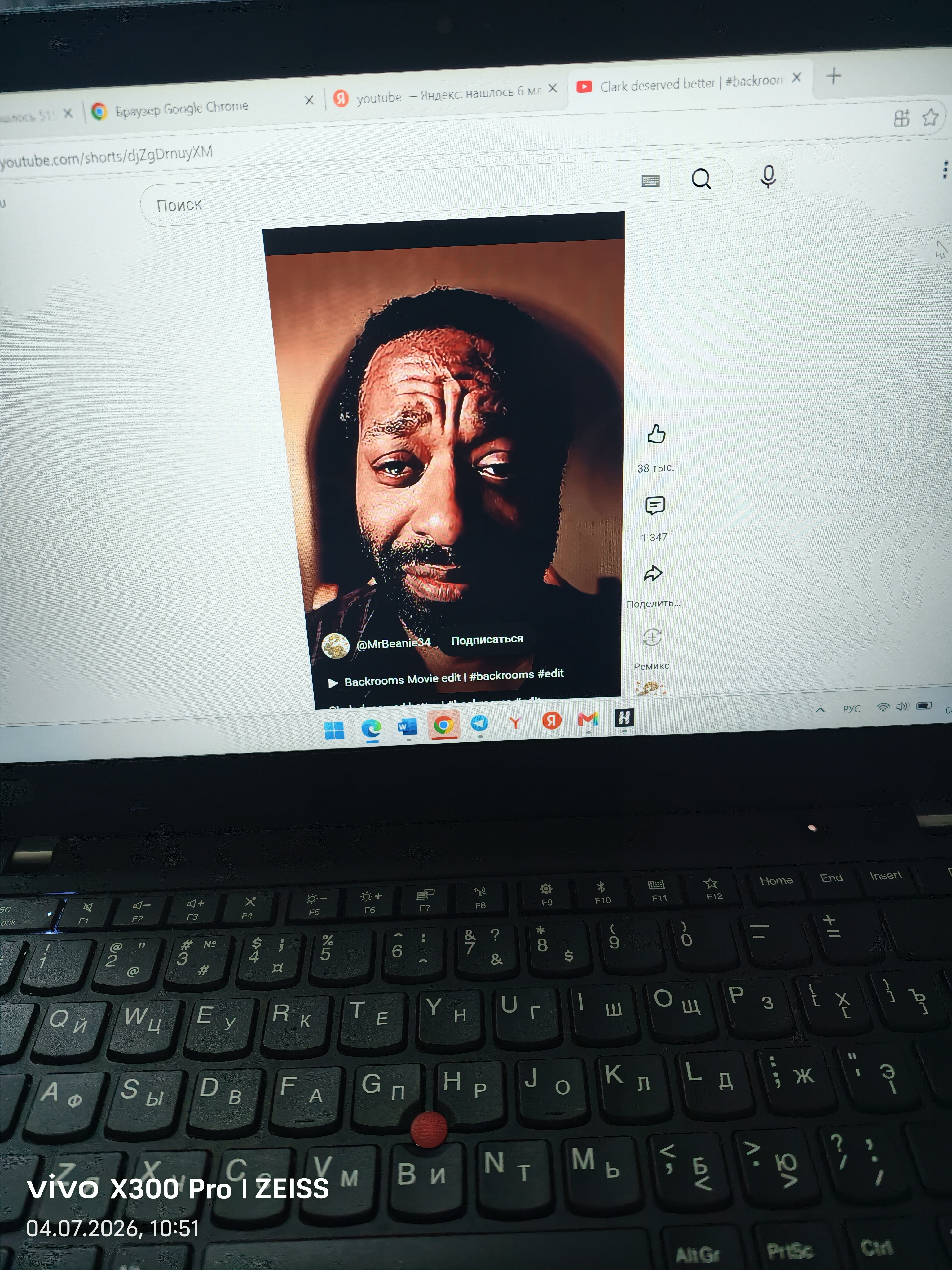Open the Windows Start menu
The height and width of the screenshot is (1270, 952).
334,730
